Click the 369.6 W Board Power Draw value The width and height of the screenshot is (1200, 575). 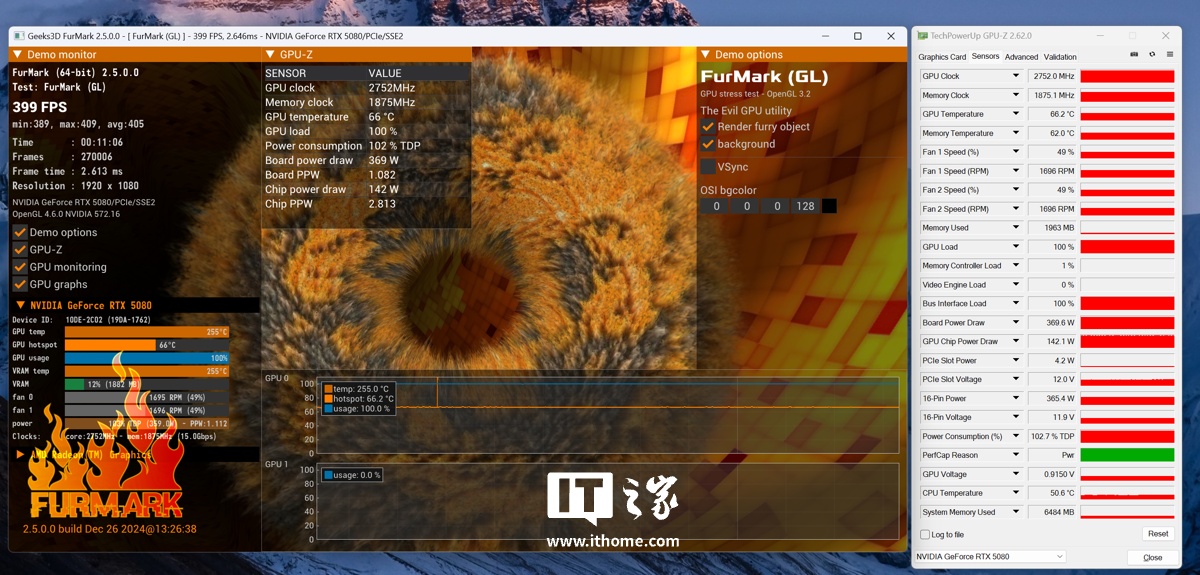1053,322
